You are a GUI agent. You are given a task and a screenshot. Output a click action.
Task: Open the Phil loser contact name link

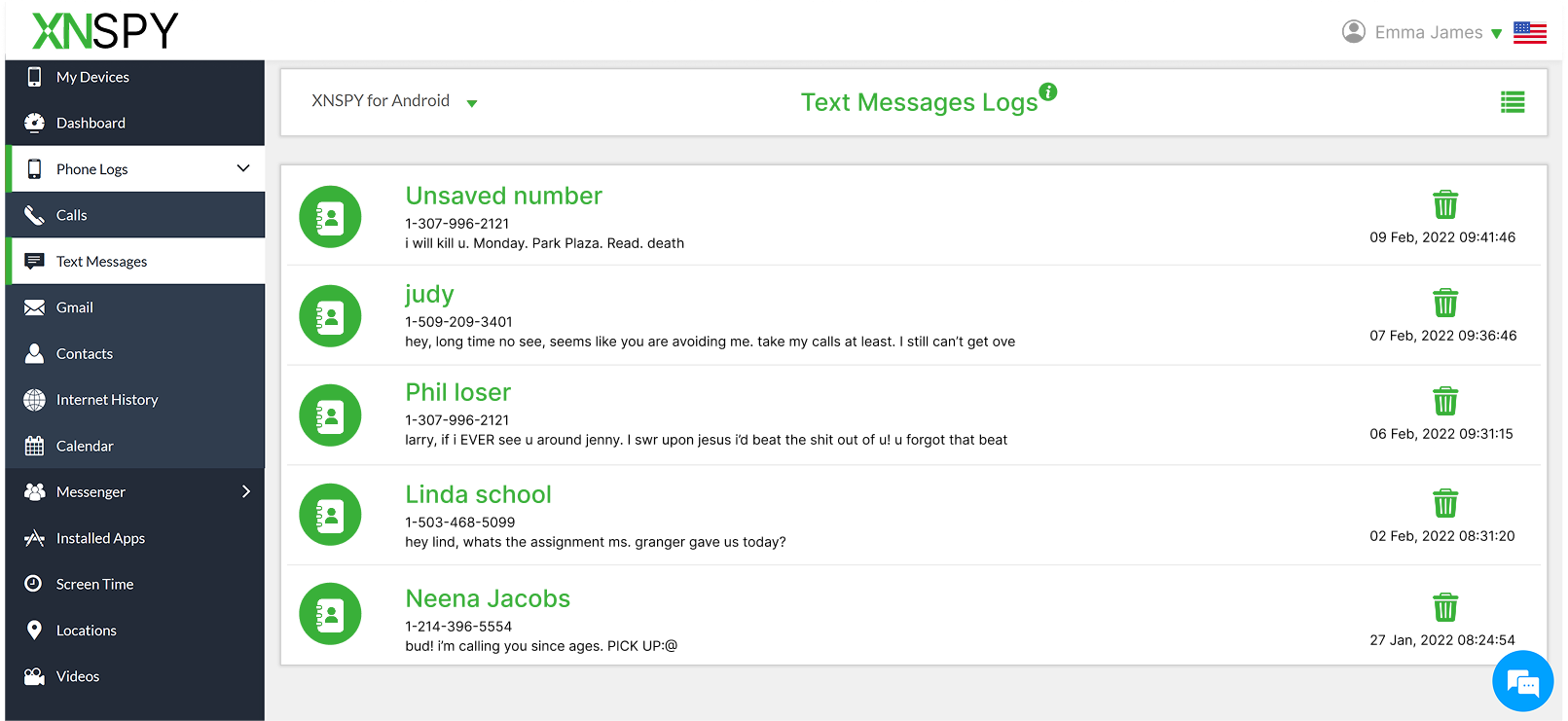click(457, 392)
